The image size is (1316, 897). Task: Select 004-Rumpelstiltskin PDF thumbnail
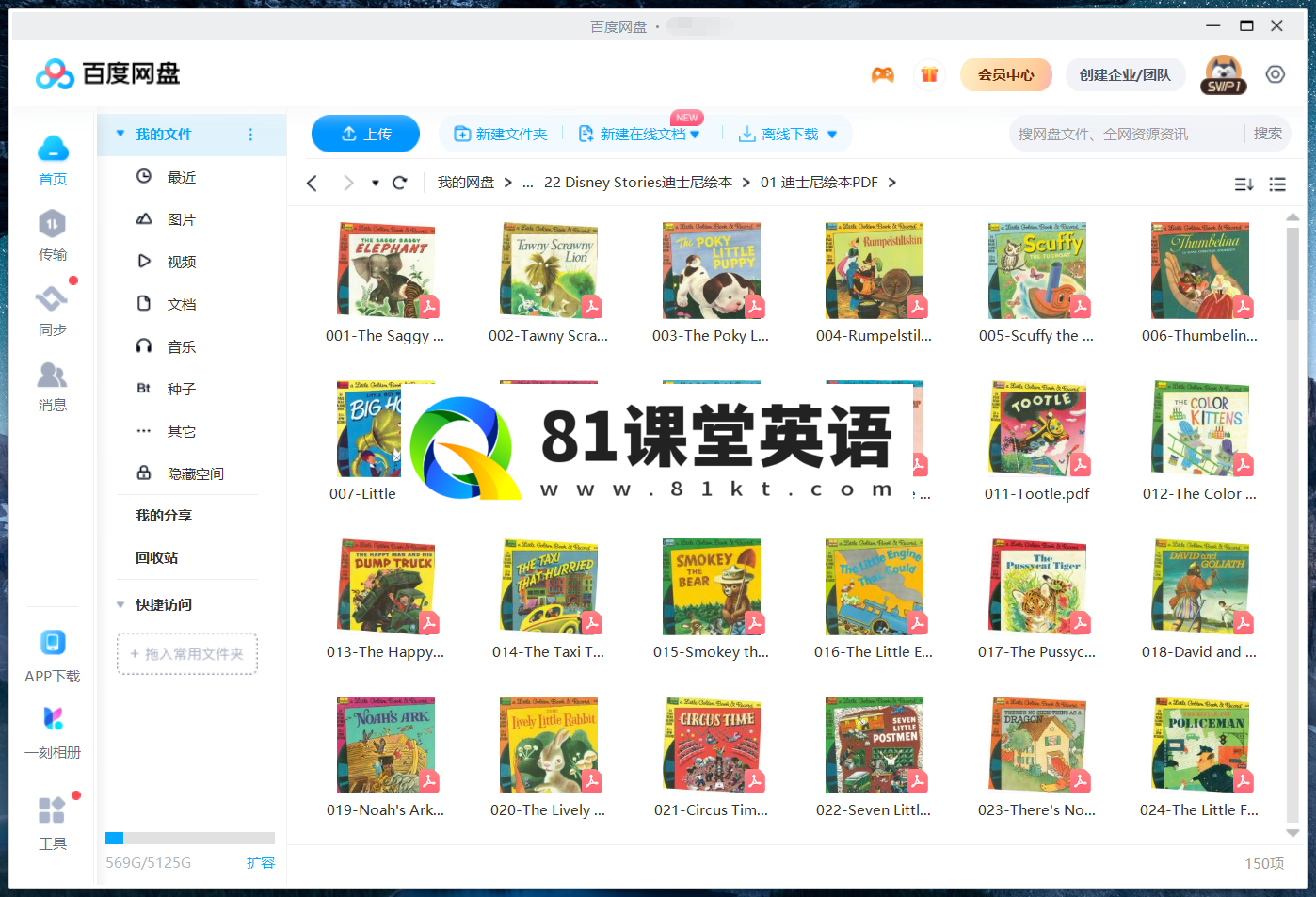(875, 271)
